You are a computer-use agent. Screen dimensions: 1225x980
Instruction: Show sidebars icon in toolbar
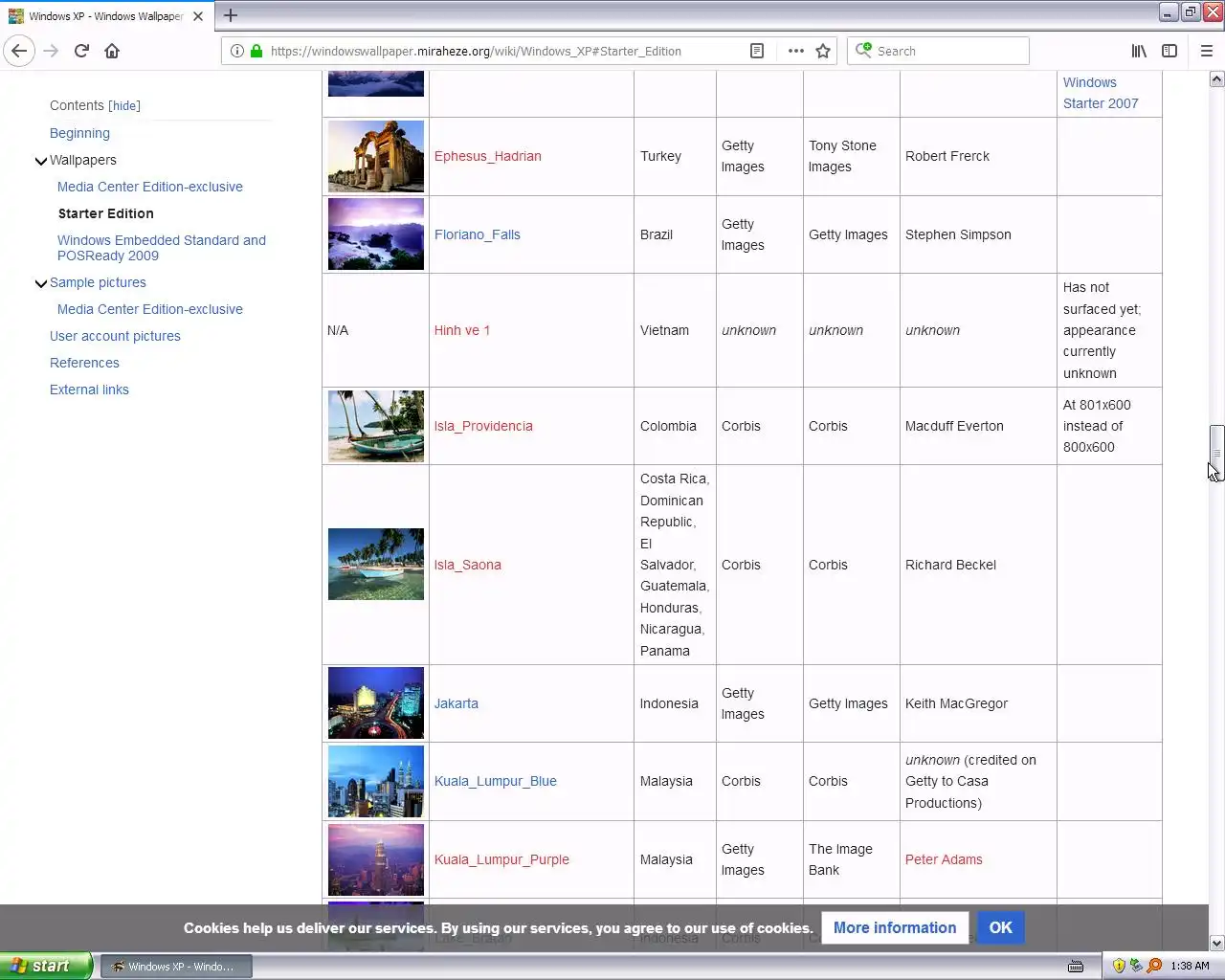tap(1169, 51)
